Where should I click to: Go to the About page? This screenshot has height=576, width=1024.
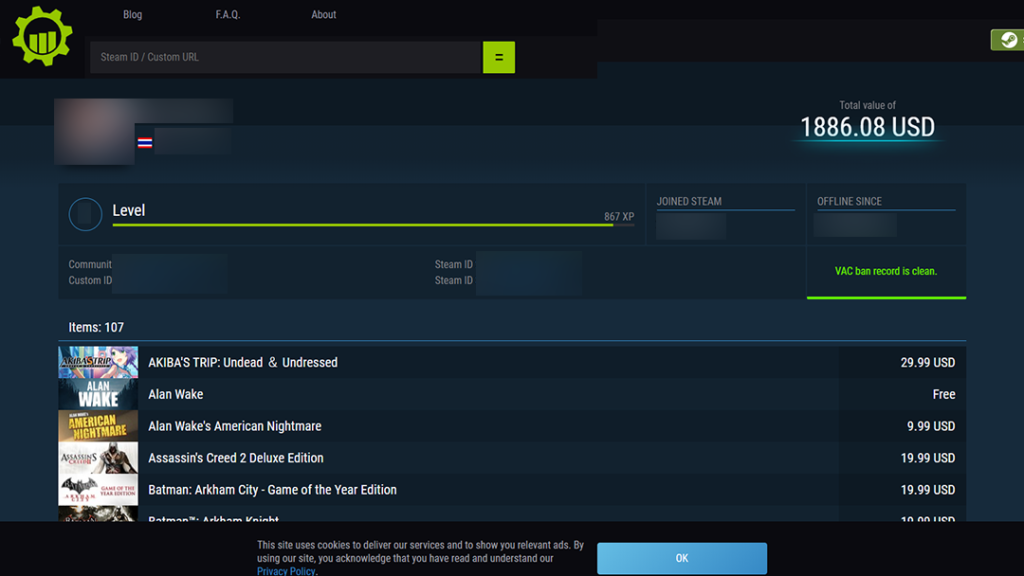point(324,14)
